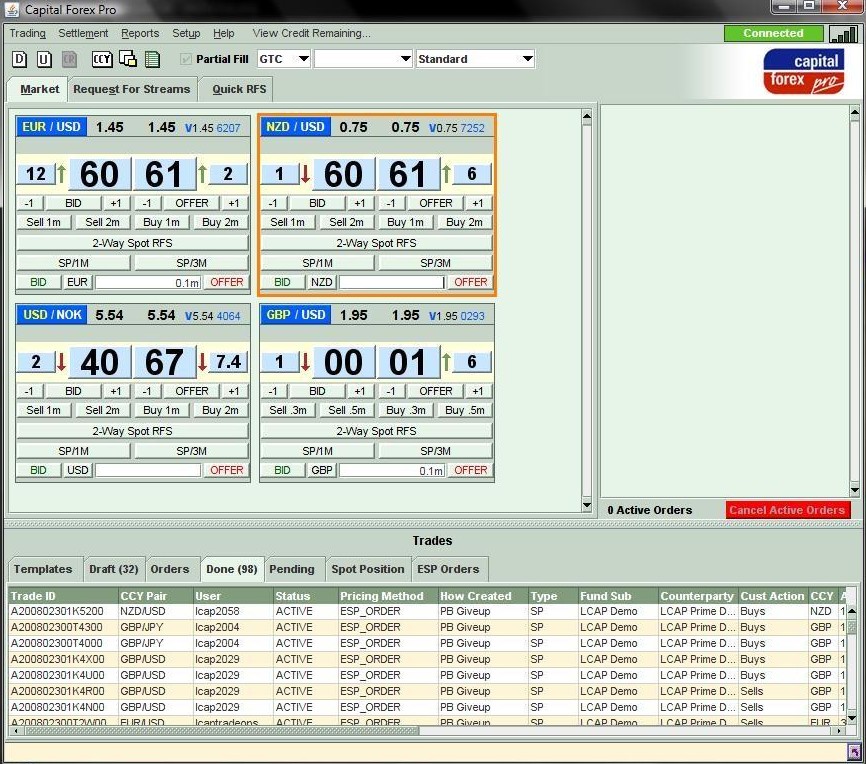Open the ESP Orders tab
Image resolution: width=866 pixels, height=764 pixels.
click(448, 570)
